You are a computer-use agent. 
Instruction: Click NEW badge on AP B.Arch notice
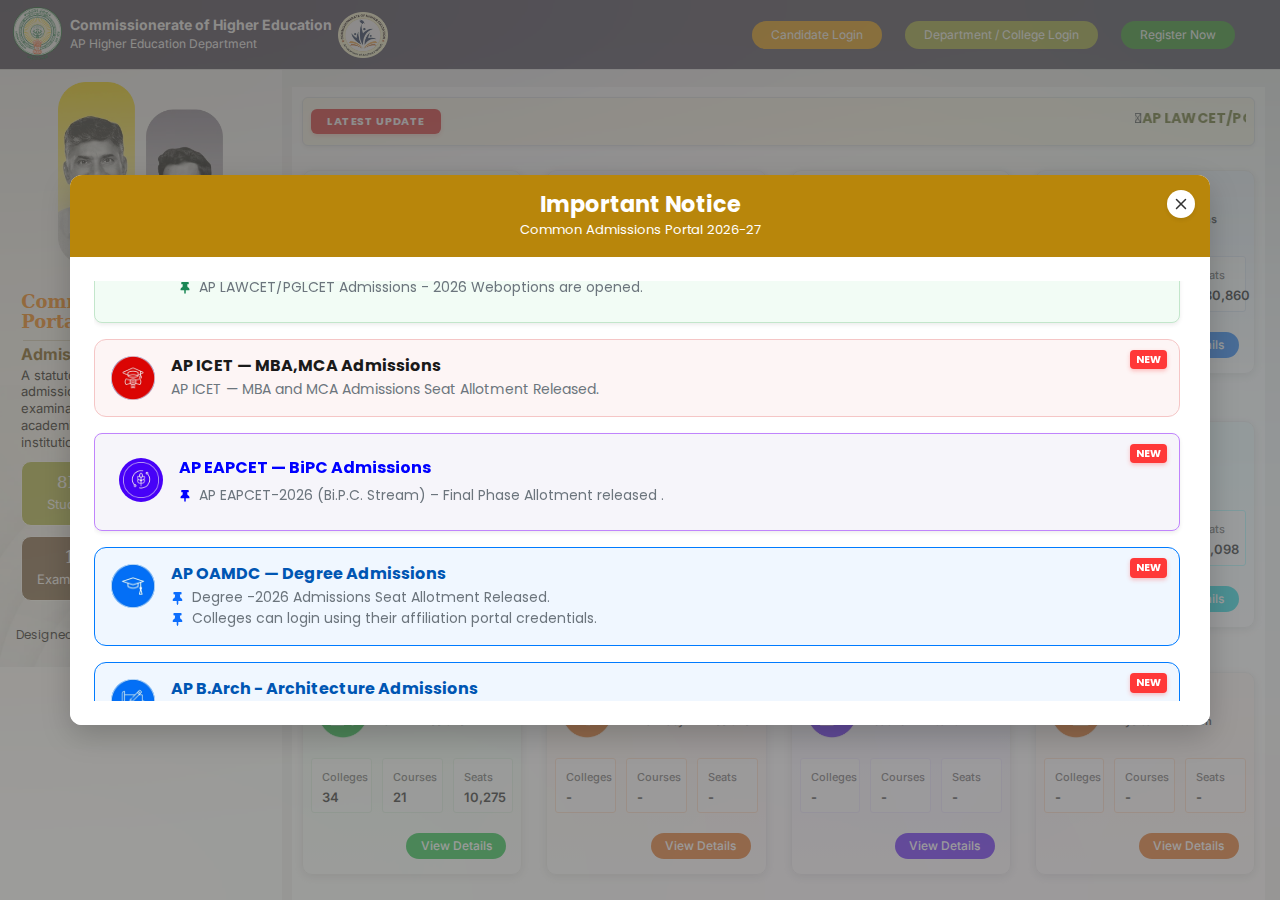[1148, 683]
